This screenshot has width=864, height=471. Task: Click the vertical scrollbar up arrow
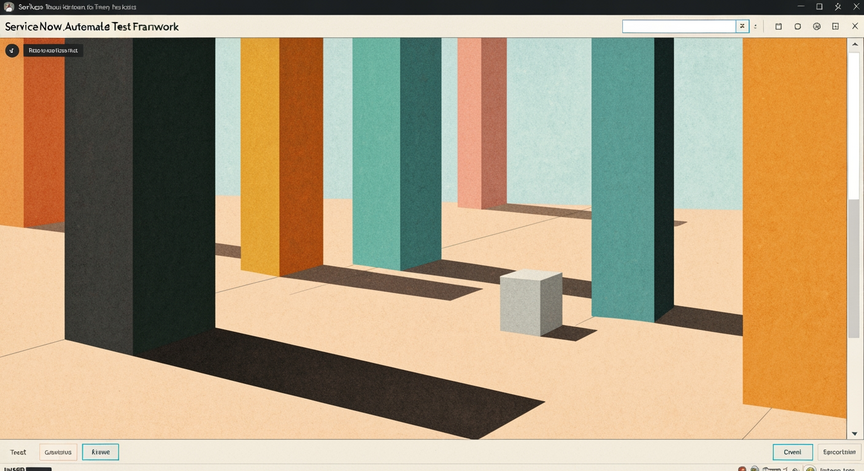(x=855, y=44)
